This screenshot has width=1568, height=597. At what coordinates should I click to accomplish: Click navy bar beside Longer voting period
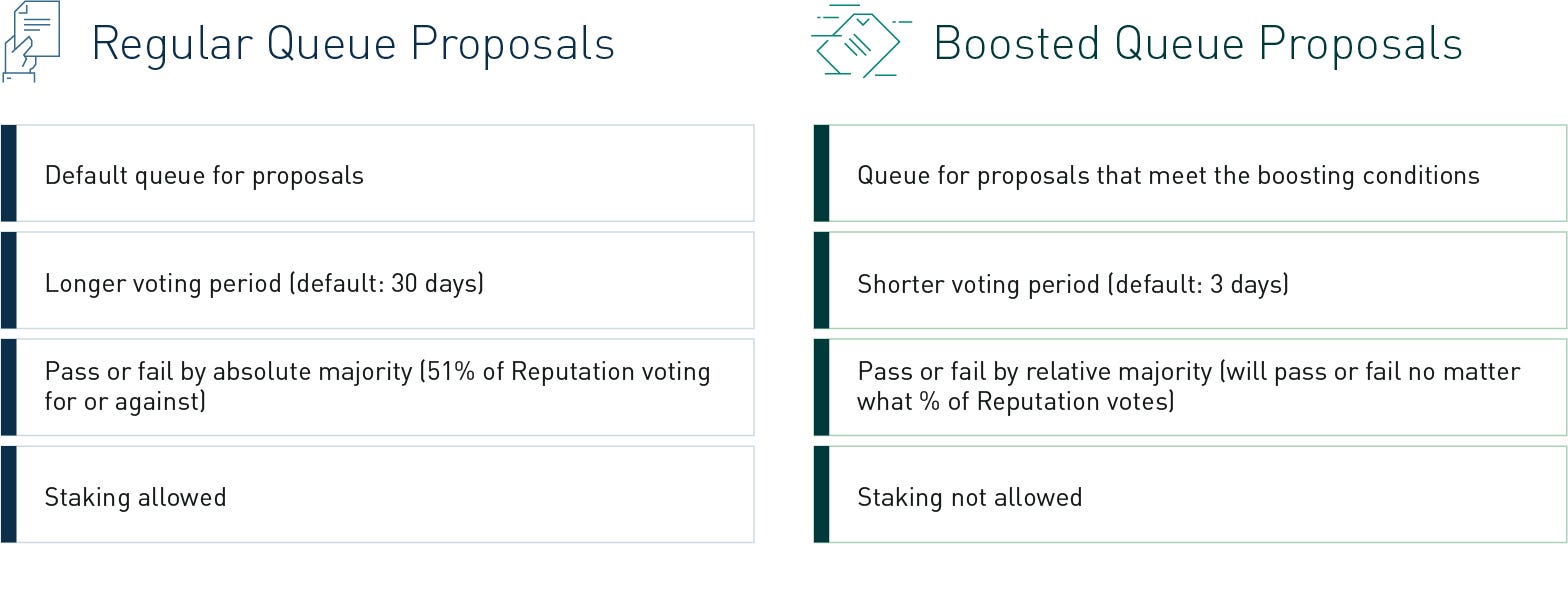click(8, 281)
